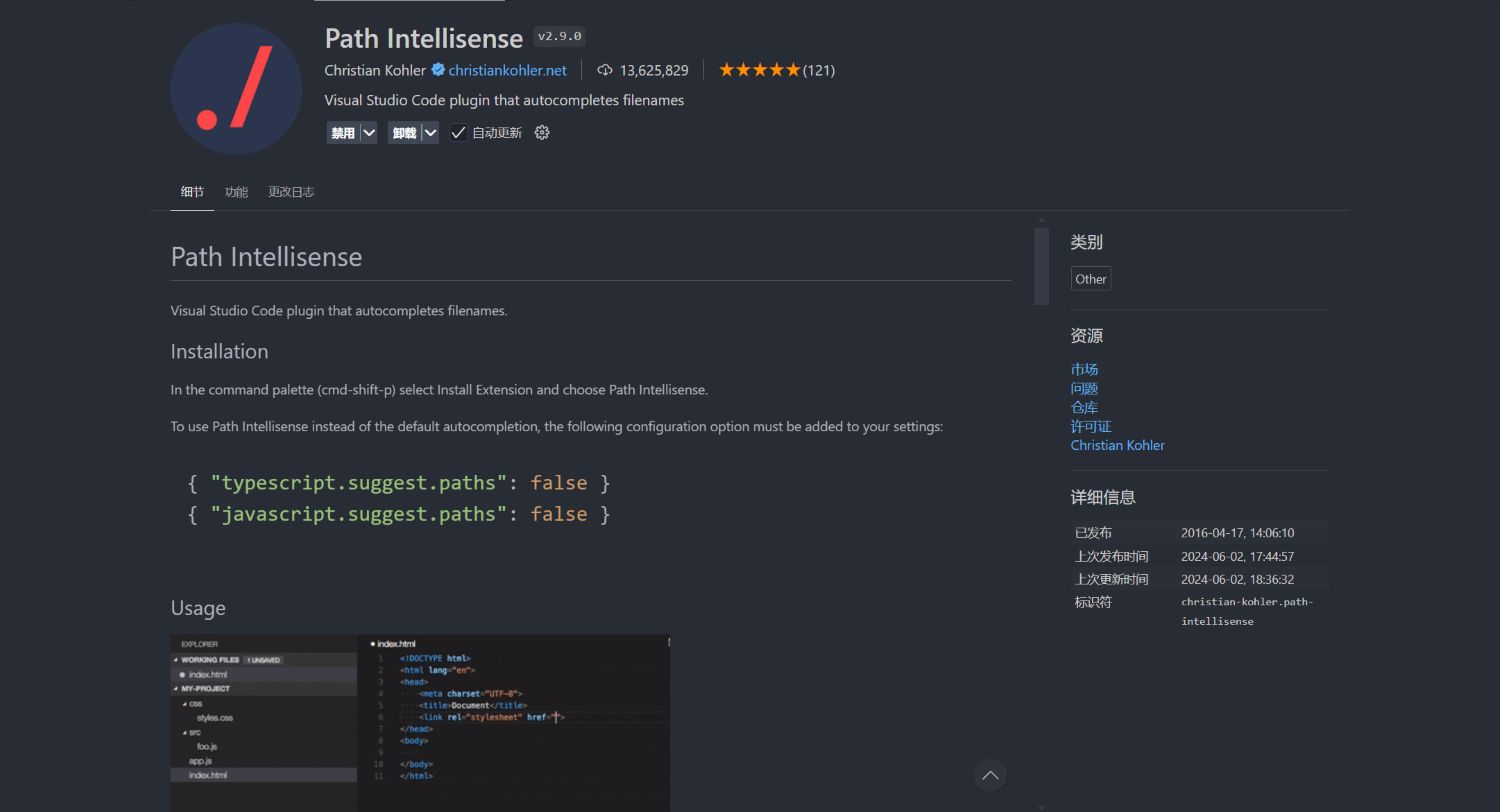Click the readme vertical scrollbar thumb
This screenshot has height=812, width=1500.
[x=1041, y=266]
